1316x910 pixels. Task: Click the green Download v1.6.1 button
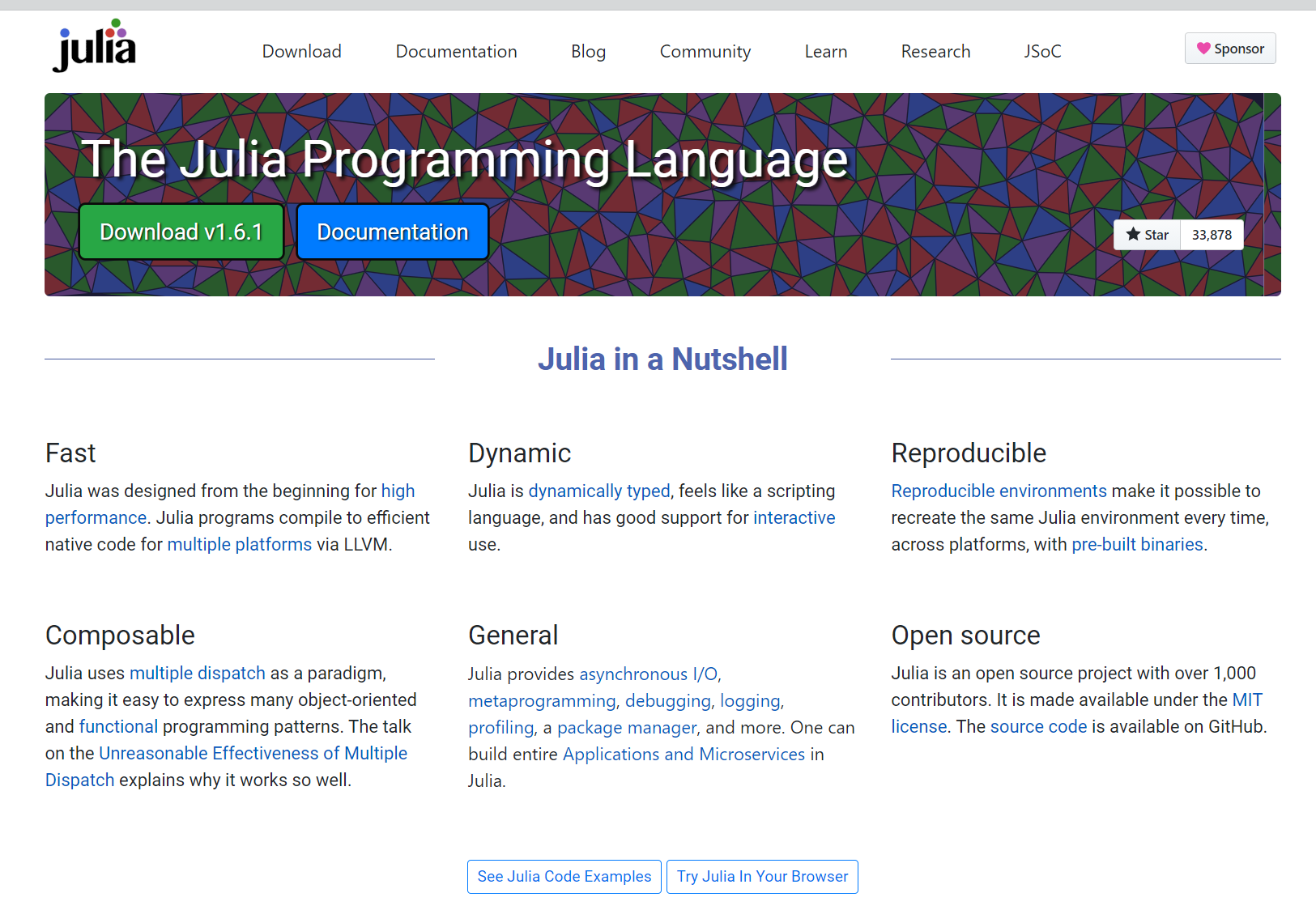pos(181,232)
